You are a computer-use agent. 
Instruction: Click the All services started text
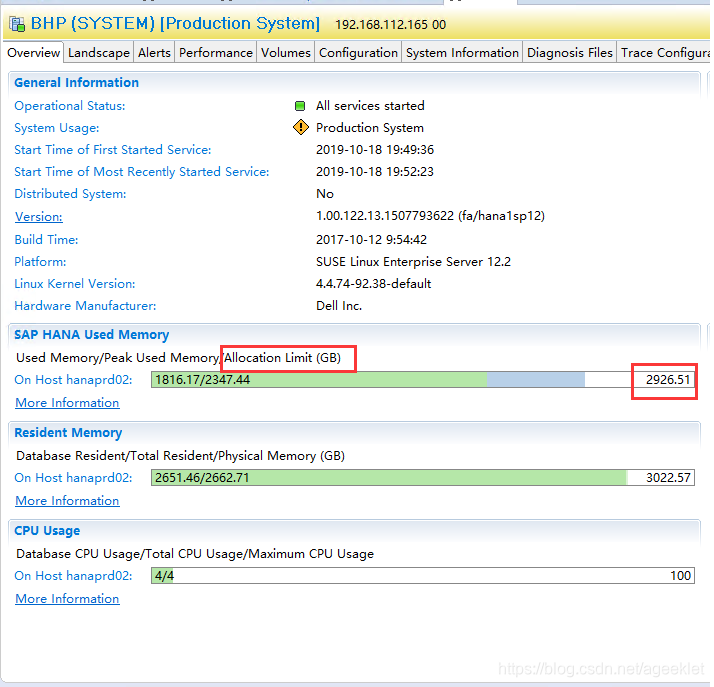tap(370, 106)
